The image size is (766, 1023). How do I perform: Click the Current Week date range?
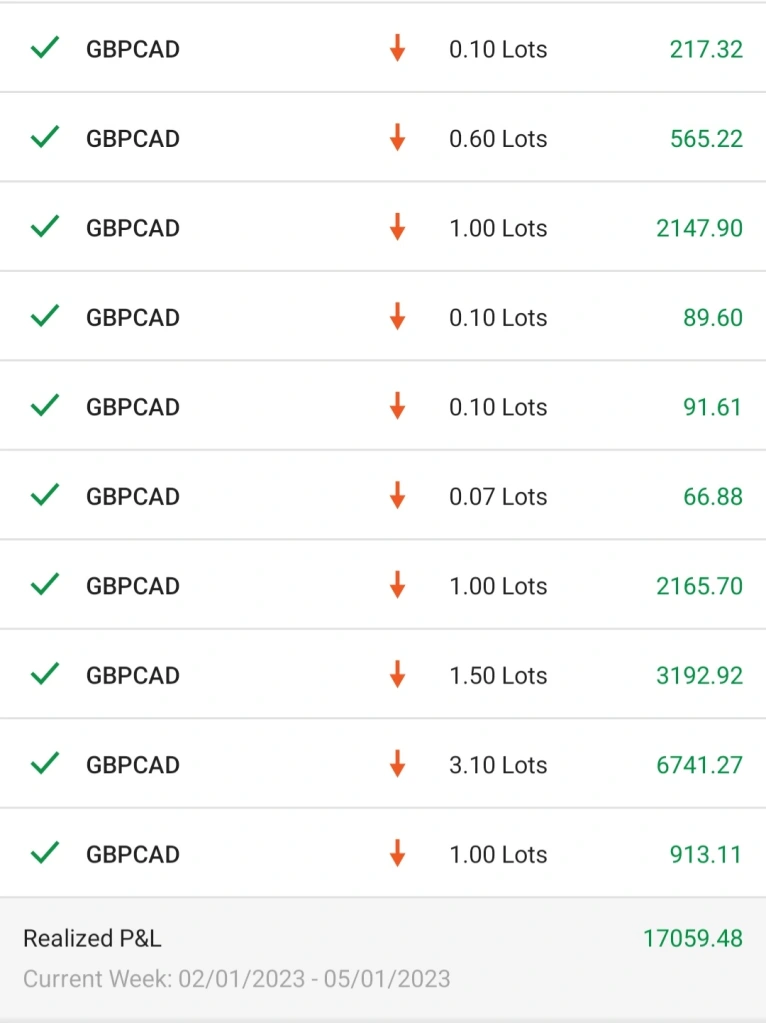tap(237, 979)
